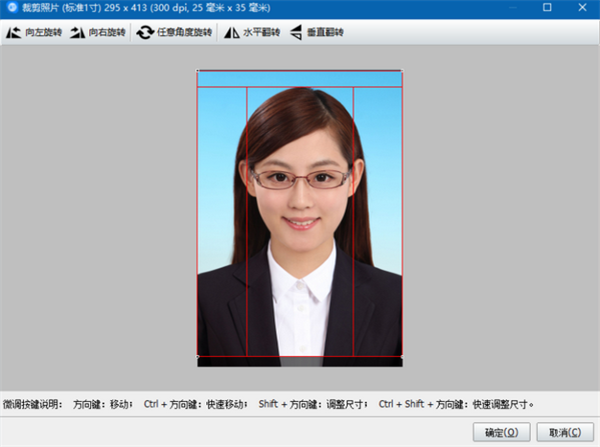600x447 pixels.
Task: Click the bottom-right corner of the crop frame
Action: (x=402, y=356)
